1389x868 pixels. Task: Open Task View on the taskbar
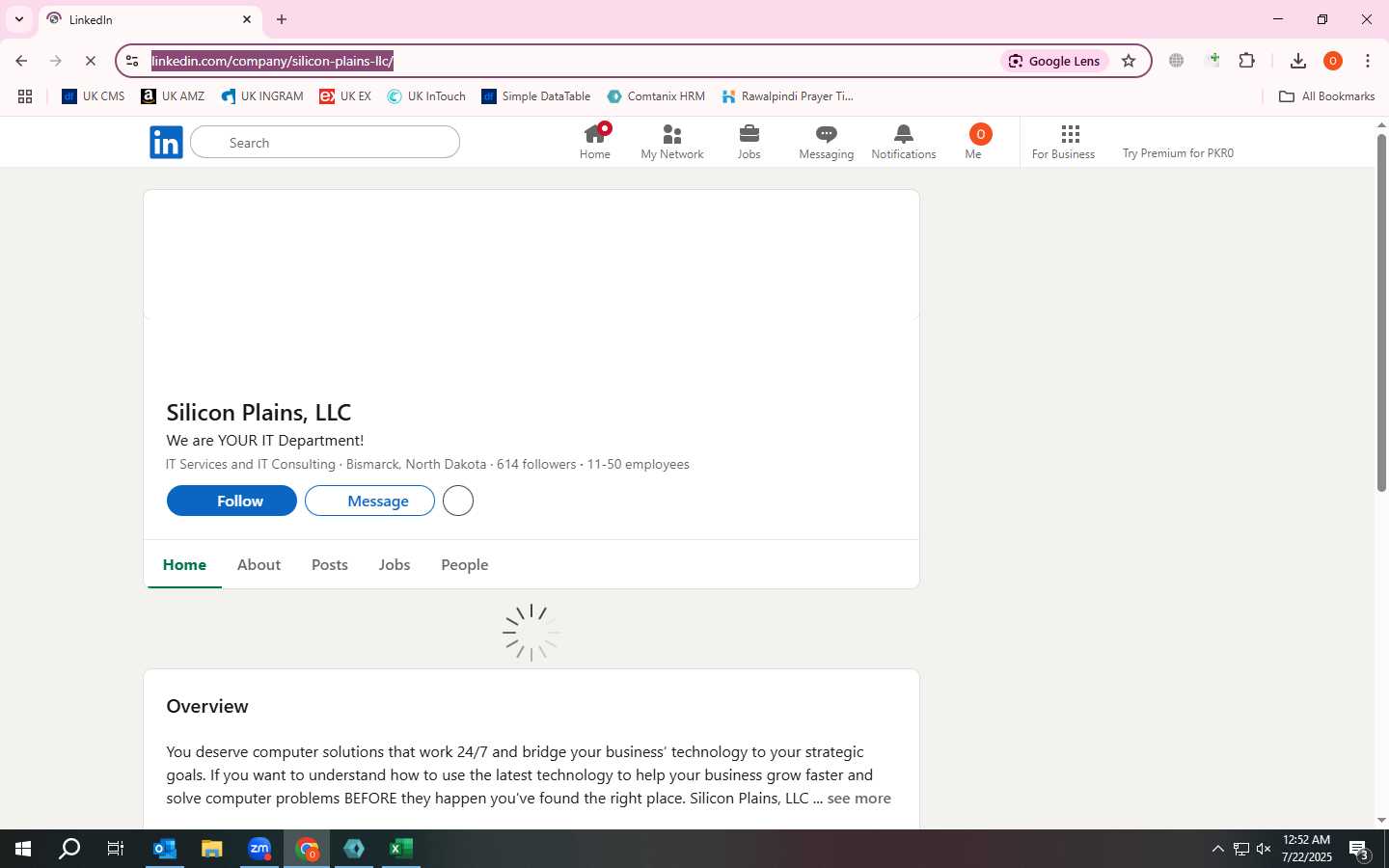coord(116,849)
